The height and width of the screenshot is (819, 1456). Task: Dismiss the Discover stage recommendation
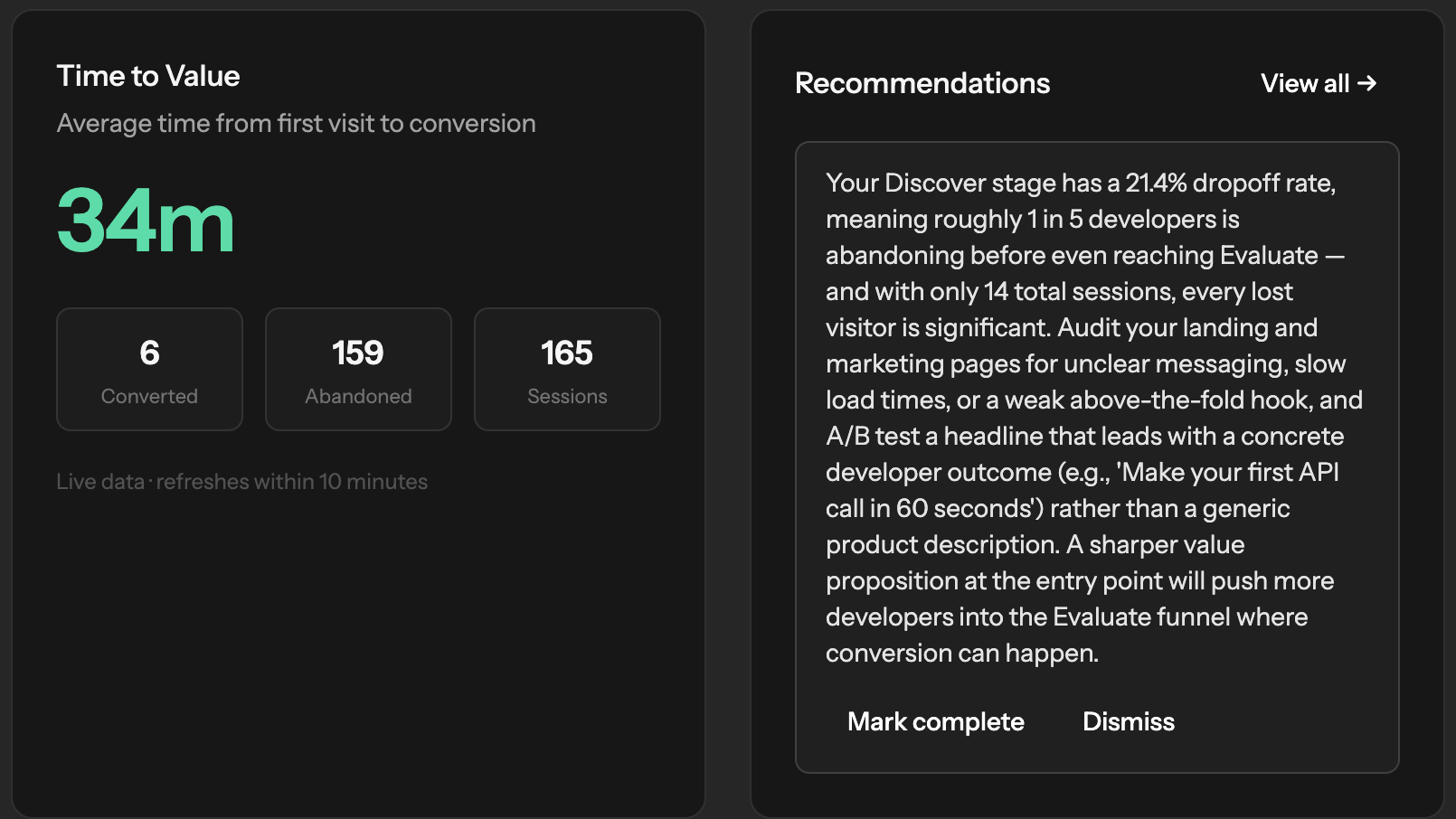[x=1128, y=721]
